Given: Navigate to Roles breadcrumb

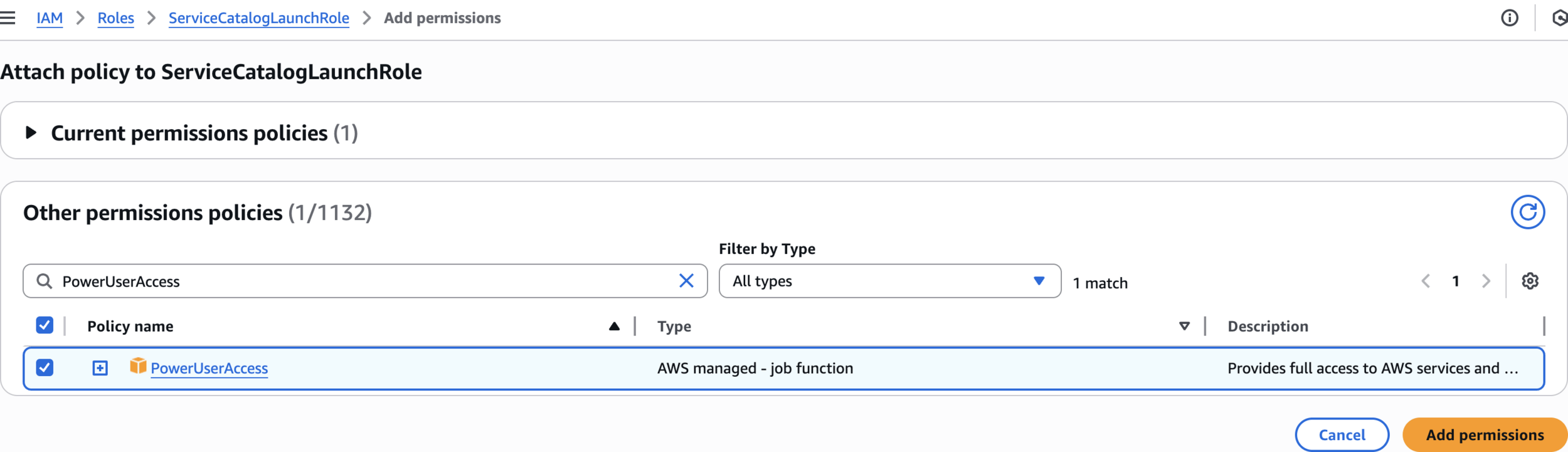Looking at the screenshot, I should coord(116,18).
